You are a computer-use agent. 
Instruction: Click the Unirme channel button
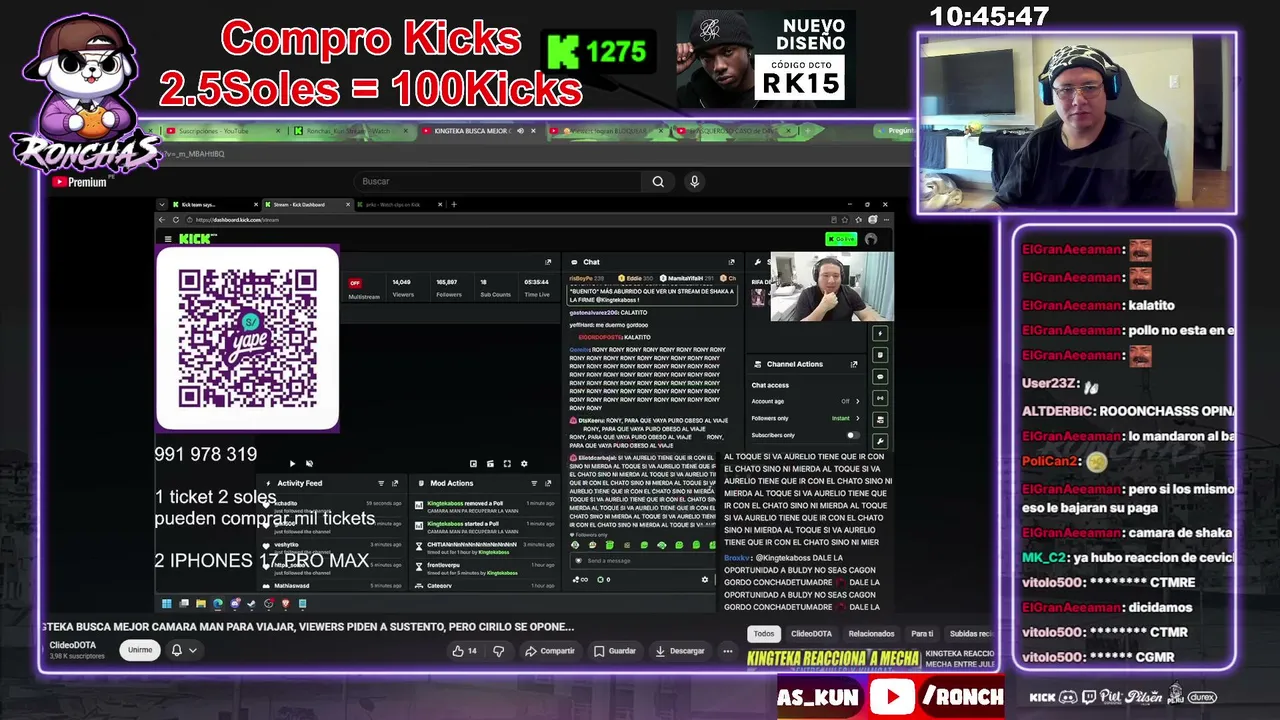coord(140,650)
